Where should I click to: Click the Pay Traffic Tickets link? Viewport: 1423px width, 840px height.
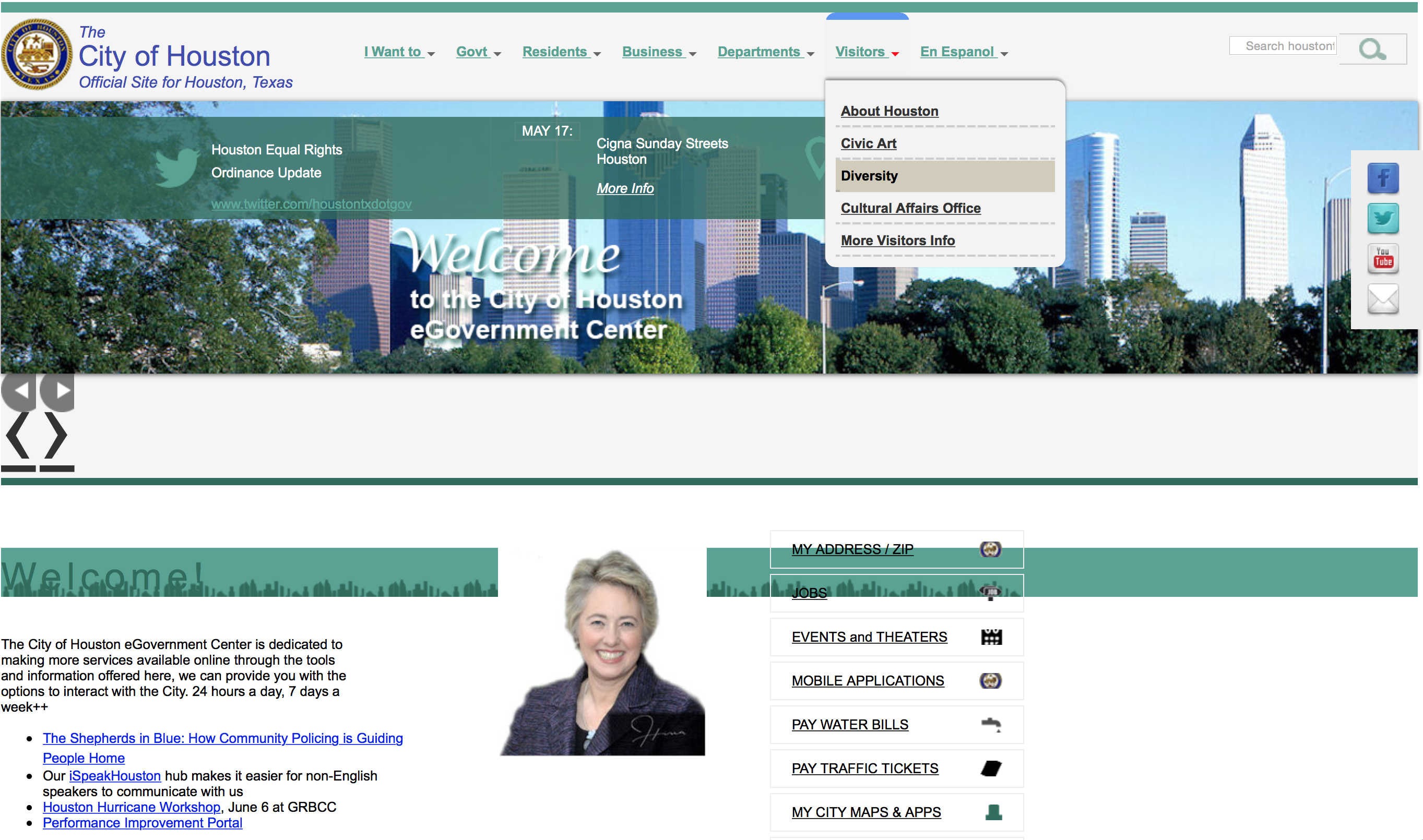[x=864, y=768]
